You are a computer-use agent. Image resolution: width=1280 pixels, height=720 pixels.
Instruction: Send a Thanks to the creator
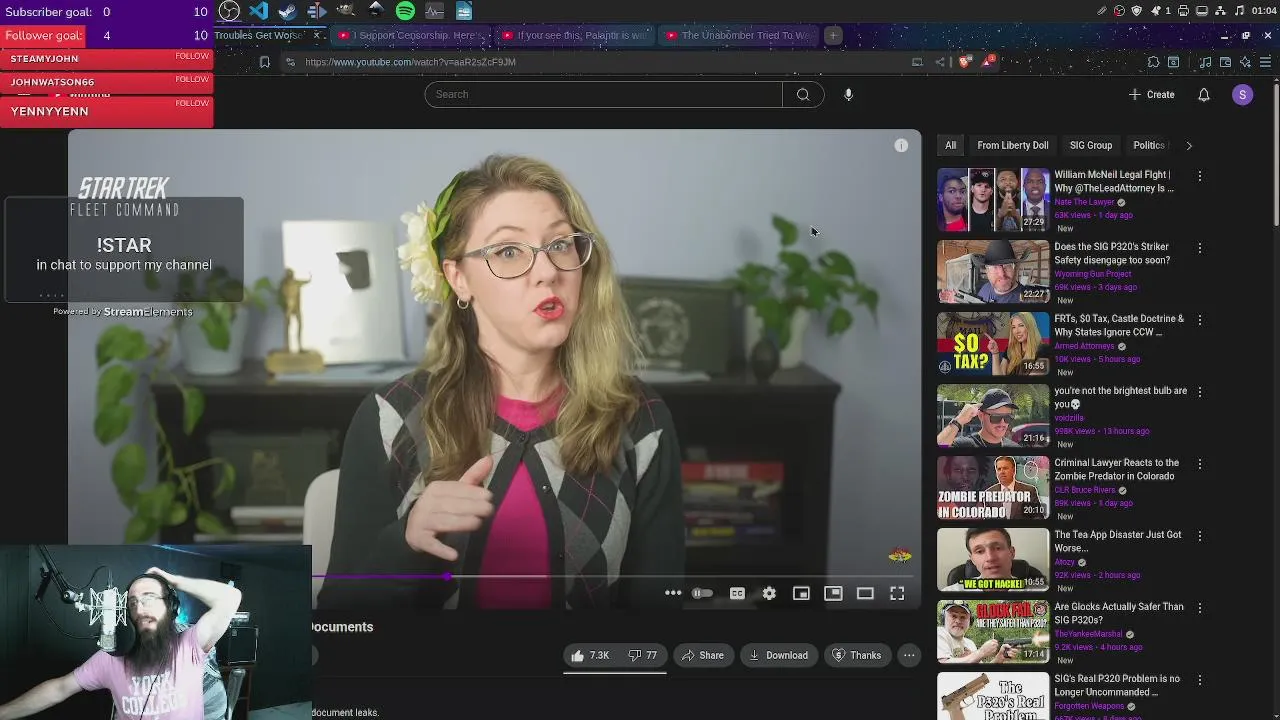coord(857,655)
